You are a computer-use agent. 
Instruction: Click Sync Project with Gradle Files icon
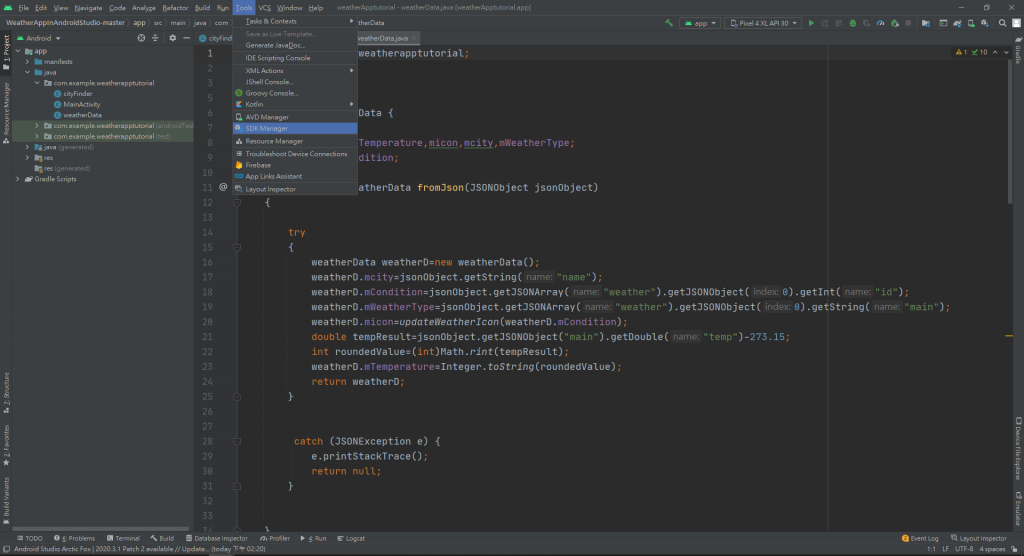coord(957,23)
